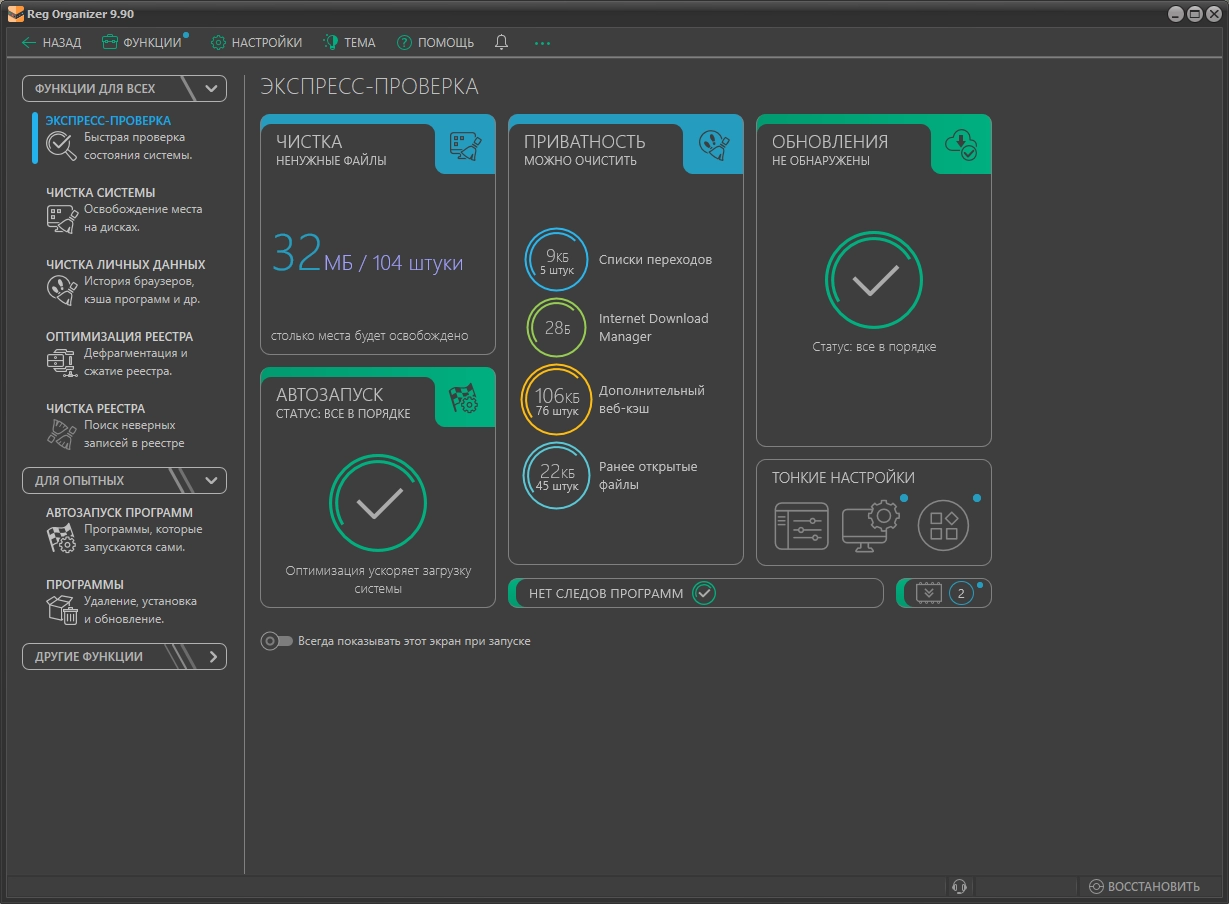Select ЧИСТКА РЕЕСТРА in the sidebar

(96, 408)
